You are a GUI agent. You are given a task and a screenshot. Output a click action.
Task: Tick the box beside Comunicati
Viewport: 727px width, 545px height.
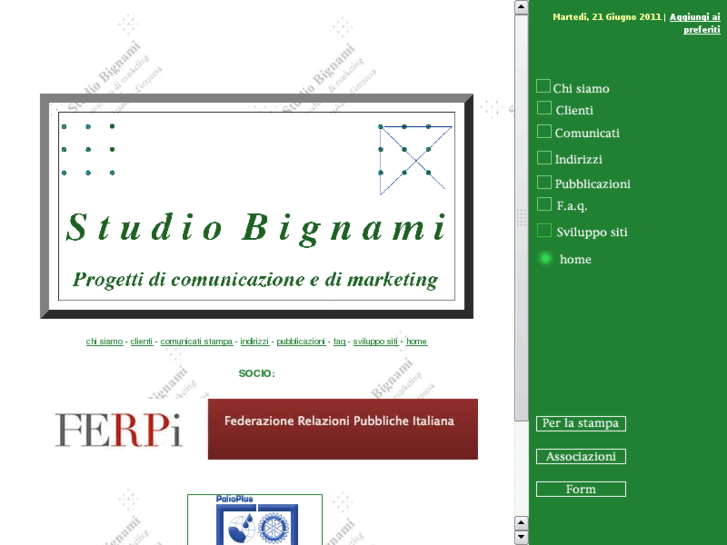(x=544, y=131)
